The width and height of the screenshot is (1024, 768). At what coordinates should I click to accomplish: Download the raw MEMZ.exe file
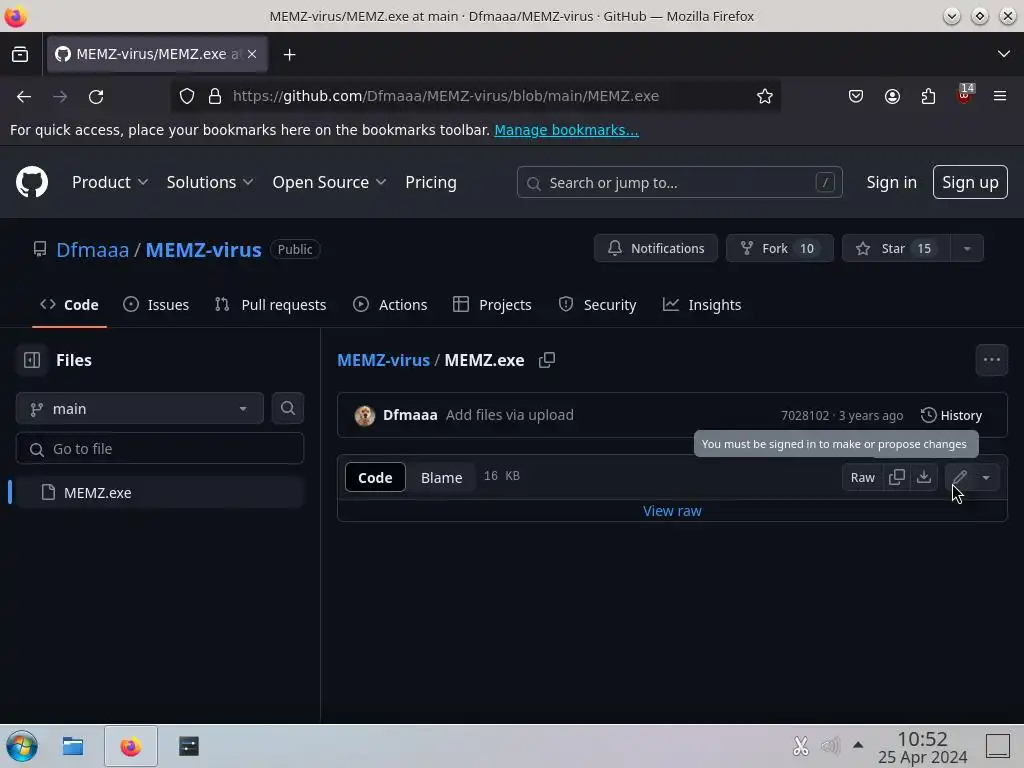click(x=924, y=477)
